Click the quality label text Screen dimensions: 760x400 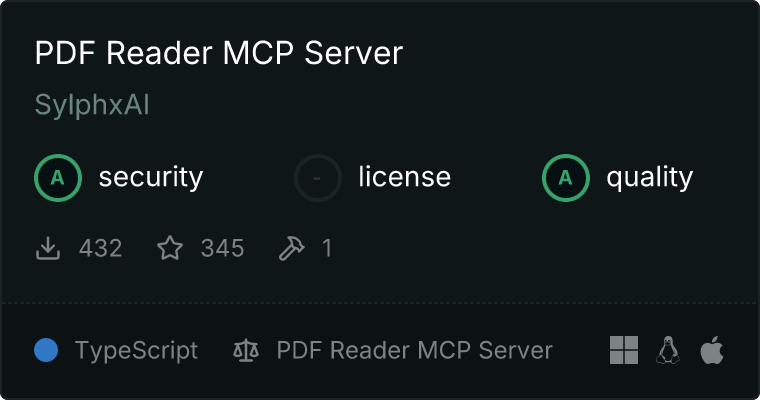click(x=649, y=177)
